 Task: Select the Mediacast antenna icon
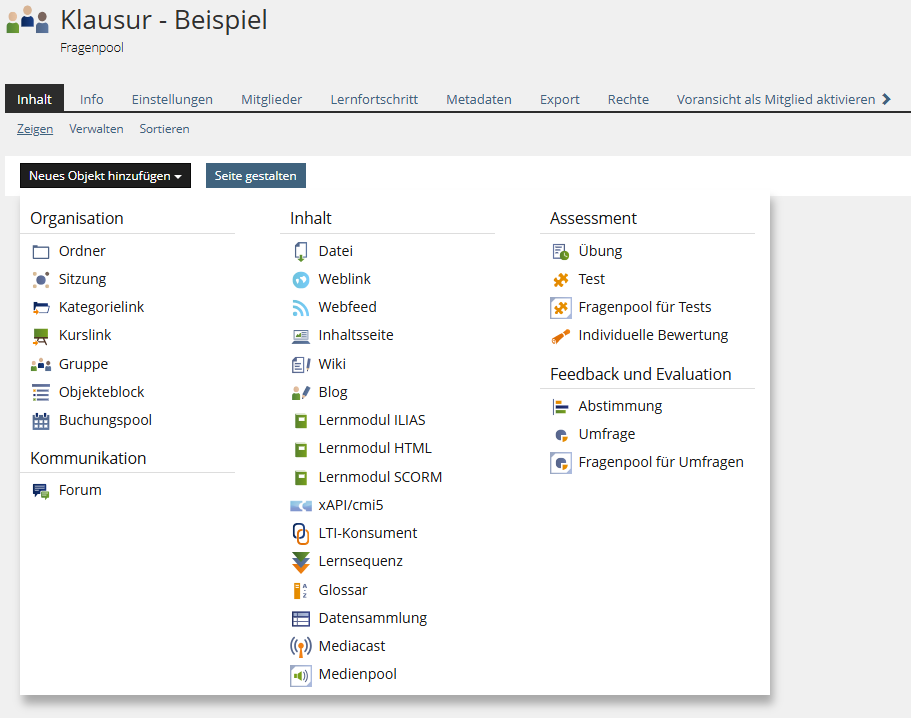click(x=300, y=647)
